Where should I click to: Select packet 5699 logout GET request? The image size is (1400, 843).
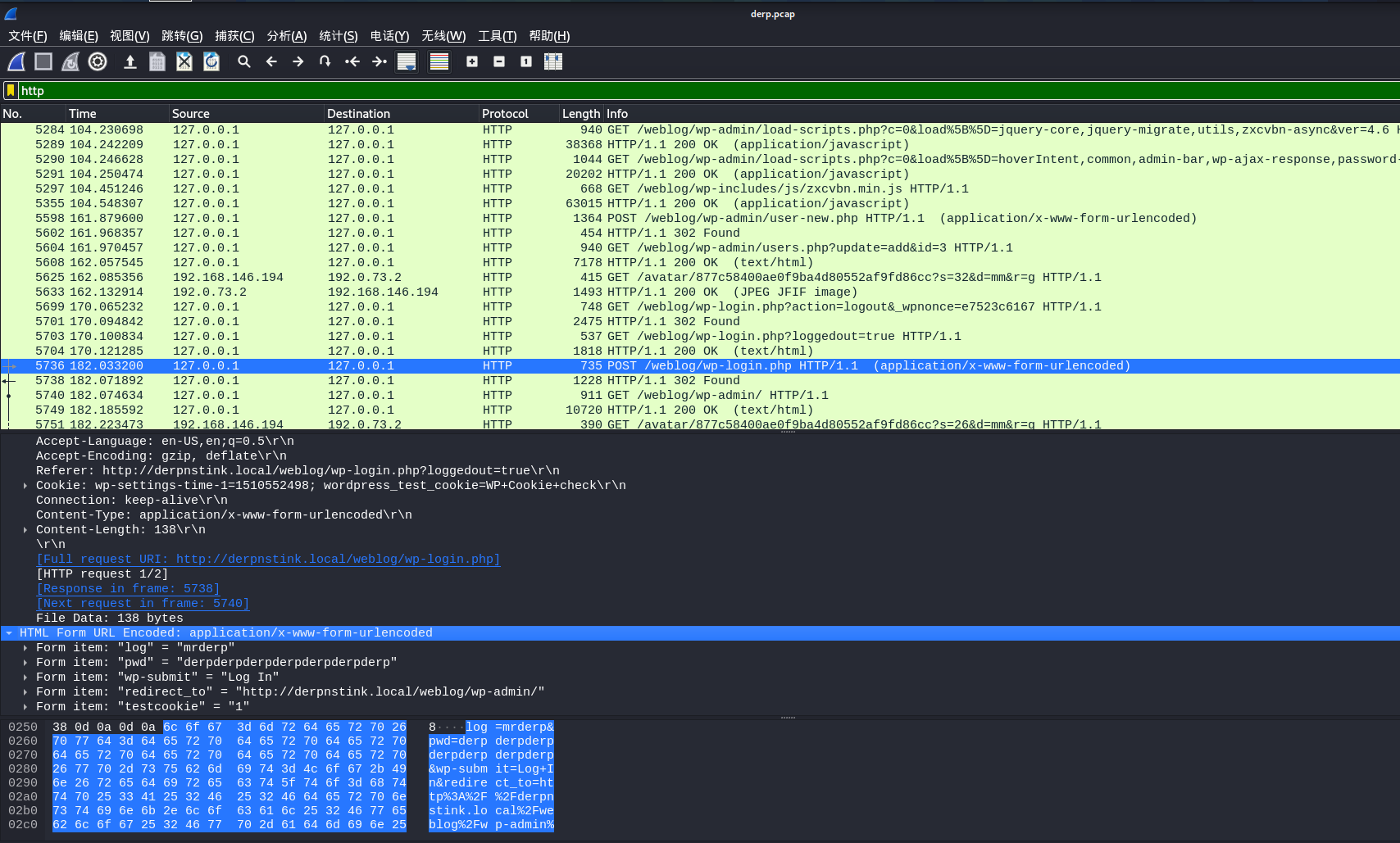click(700, 306)
